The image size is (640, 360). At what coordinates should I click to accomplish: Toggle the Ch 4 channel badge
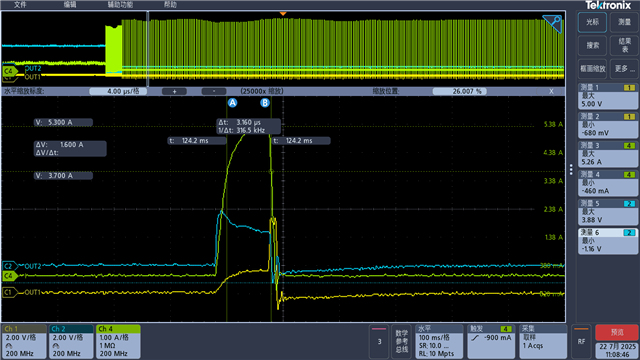coord(118,342)
